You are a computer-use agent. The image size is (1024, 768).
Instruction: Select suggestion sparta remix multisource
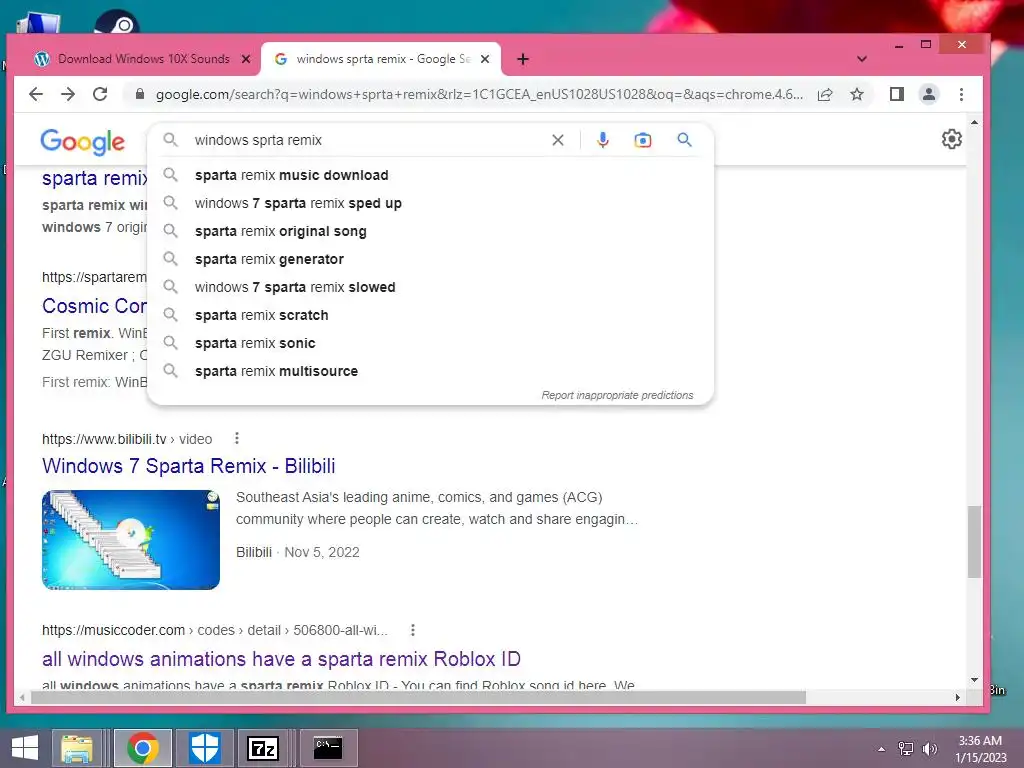[x=431, y=372]
